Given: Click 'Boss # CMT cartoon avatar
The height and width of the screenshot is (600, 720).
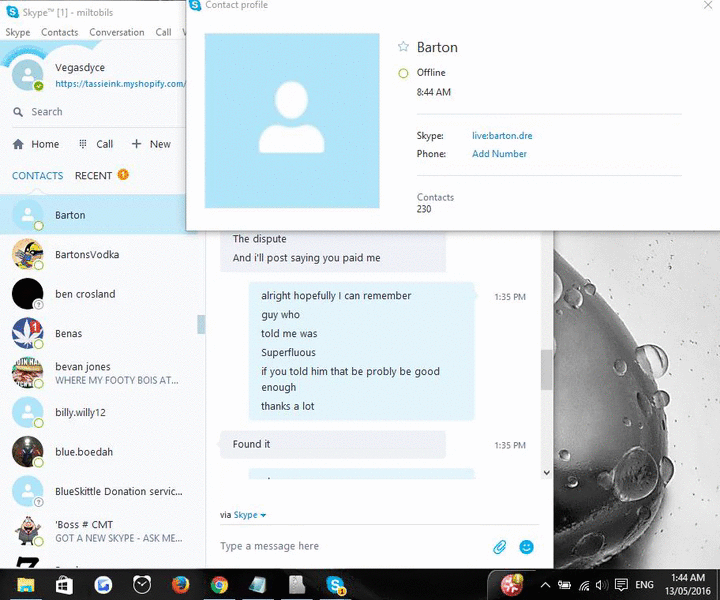Looking at the screenshot, I should [28, 531].
